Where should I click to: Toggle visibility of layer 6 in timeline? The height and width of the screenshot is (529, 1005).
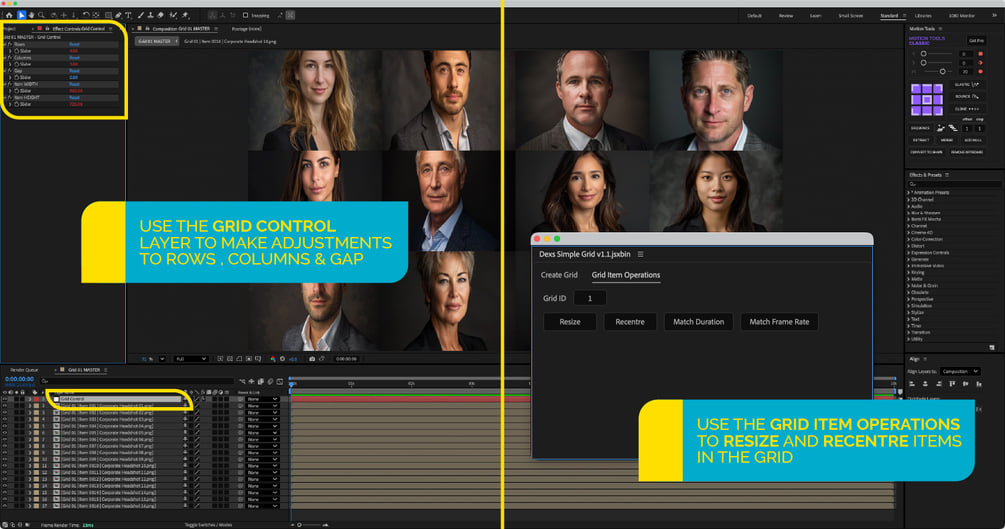[4, 432]
